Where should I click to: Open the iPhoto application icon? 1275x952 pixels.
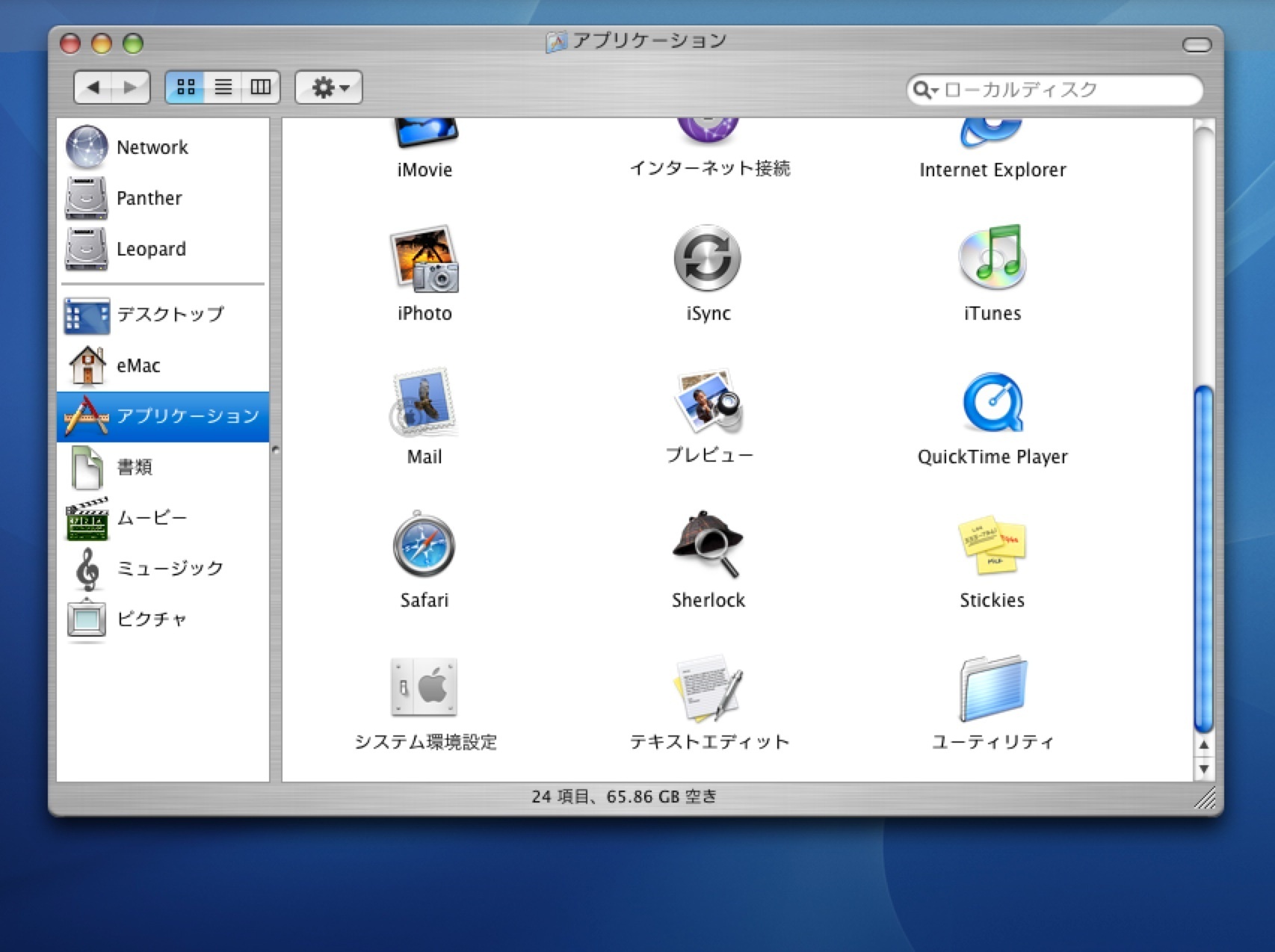[424, 259]
